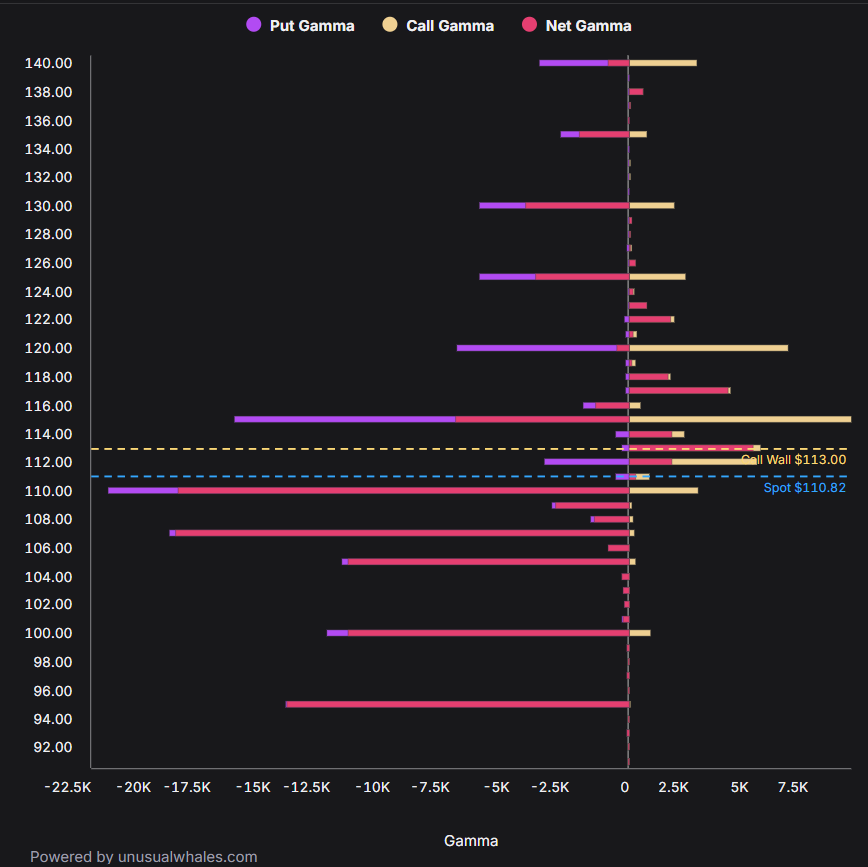
Task: Click the "Gamma" x-axis title
Action: [471, 841]
